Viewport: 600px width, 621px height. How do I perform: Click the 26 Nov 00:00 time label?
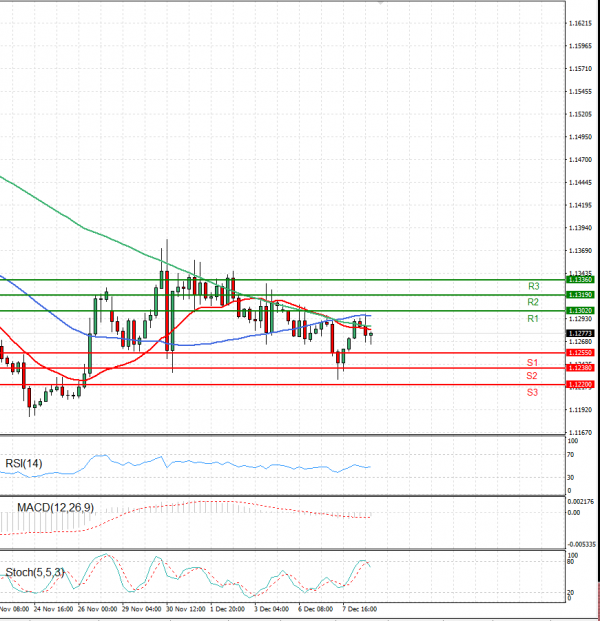click(x=97, y=609)
